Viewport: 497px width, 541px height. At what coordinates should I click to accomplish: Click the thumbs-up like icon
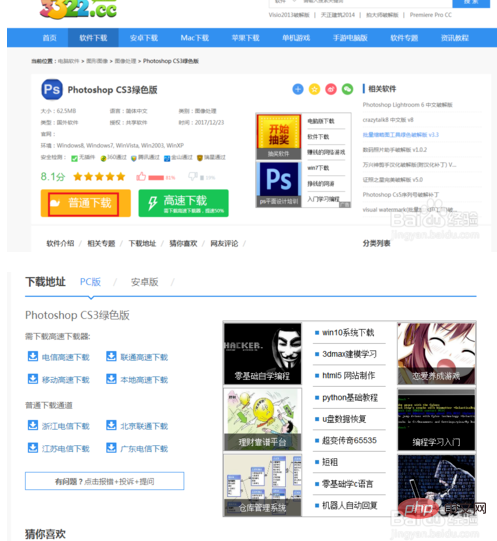[x=141, y=177]
